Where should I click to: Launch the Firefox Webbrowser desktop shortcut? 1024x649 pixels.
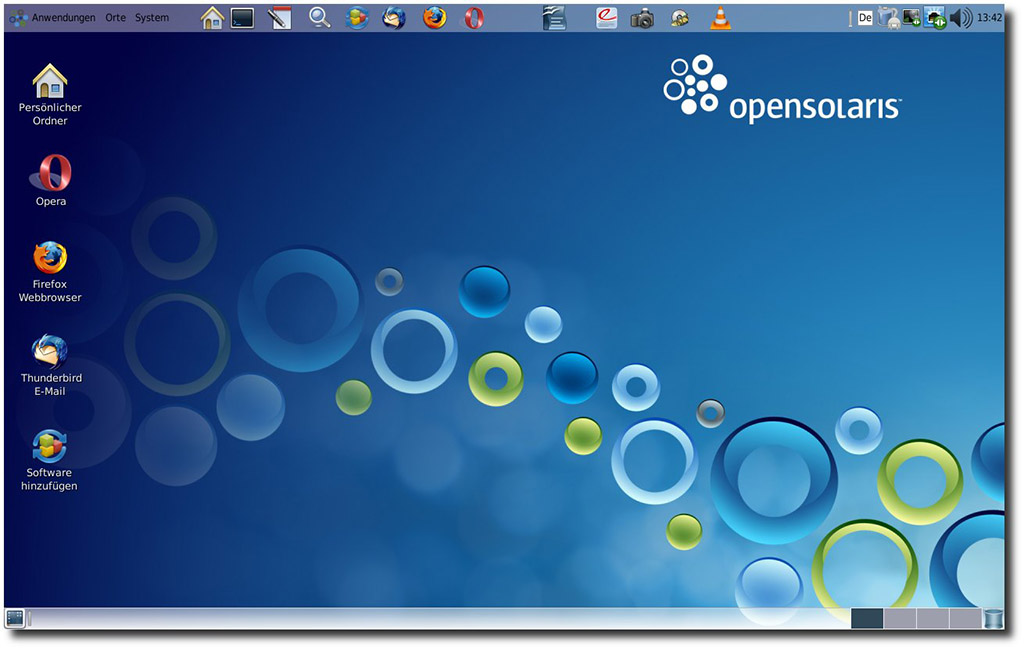49,260
